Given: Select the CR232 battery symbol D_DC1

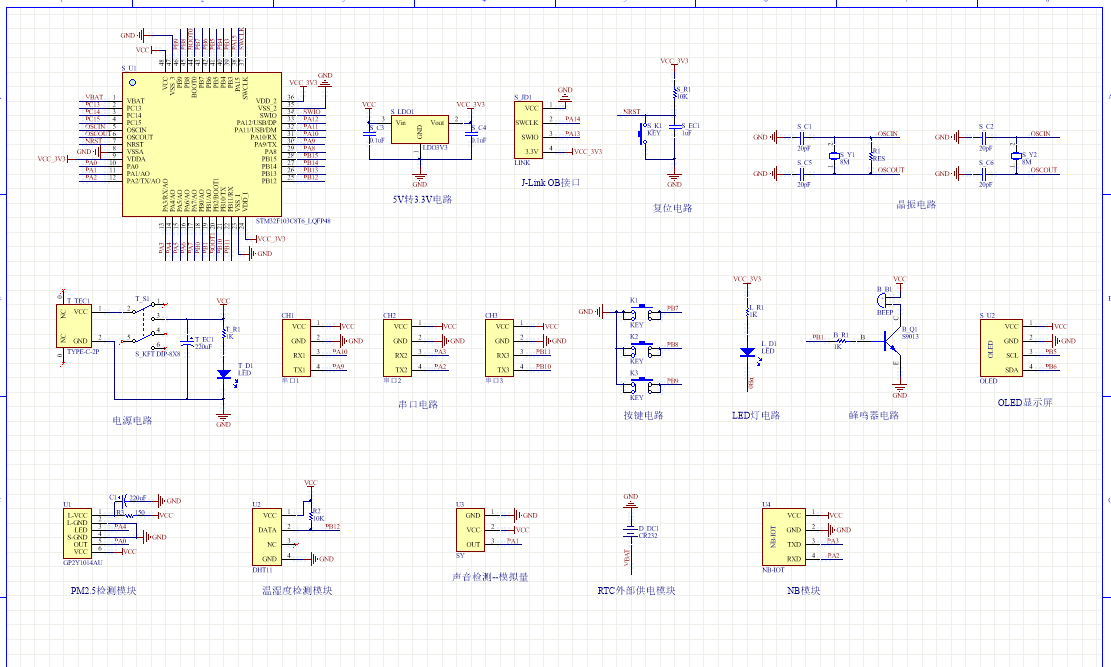Looking at the screenshot, I should point(630,530).
